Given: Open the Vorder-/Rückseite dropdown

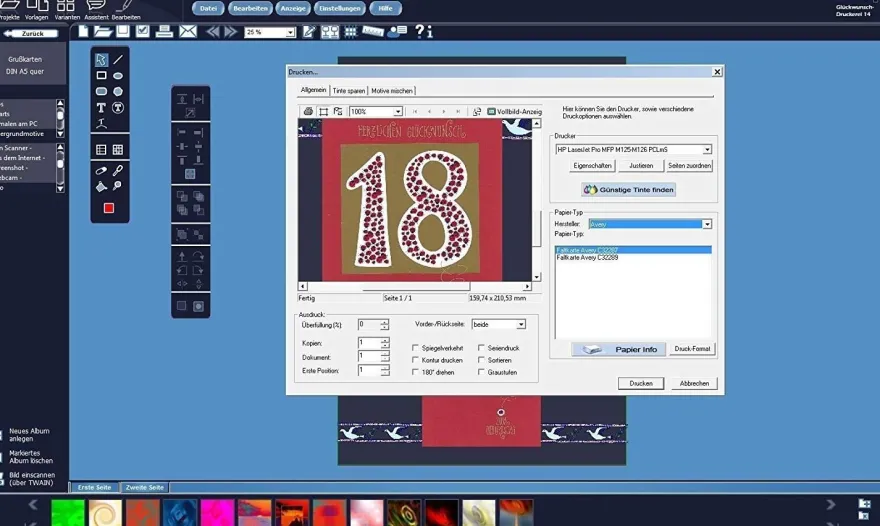Looking at the screenshot, I should (521, 324).
